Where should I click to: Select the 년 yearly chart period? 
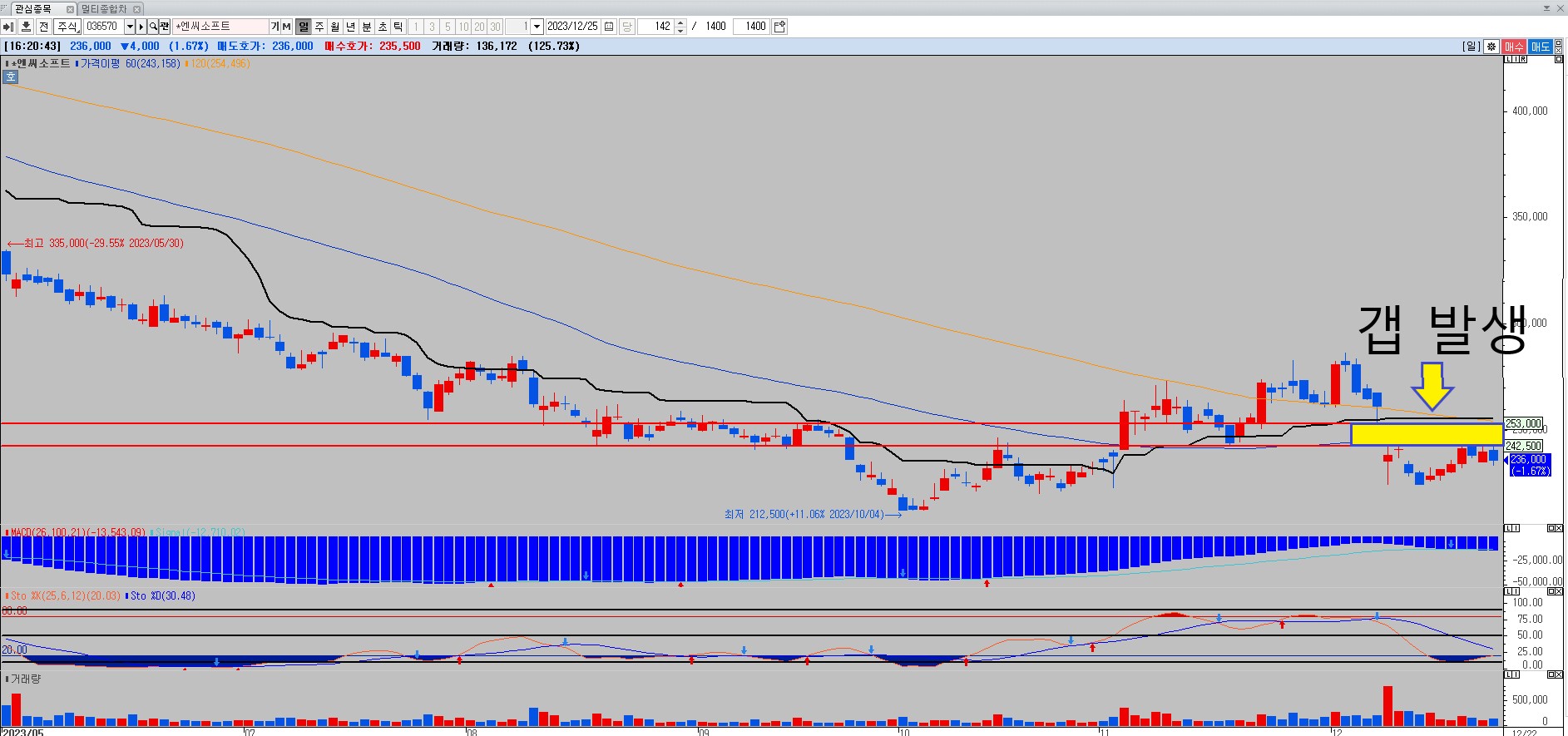pos(351,27)
